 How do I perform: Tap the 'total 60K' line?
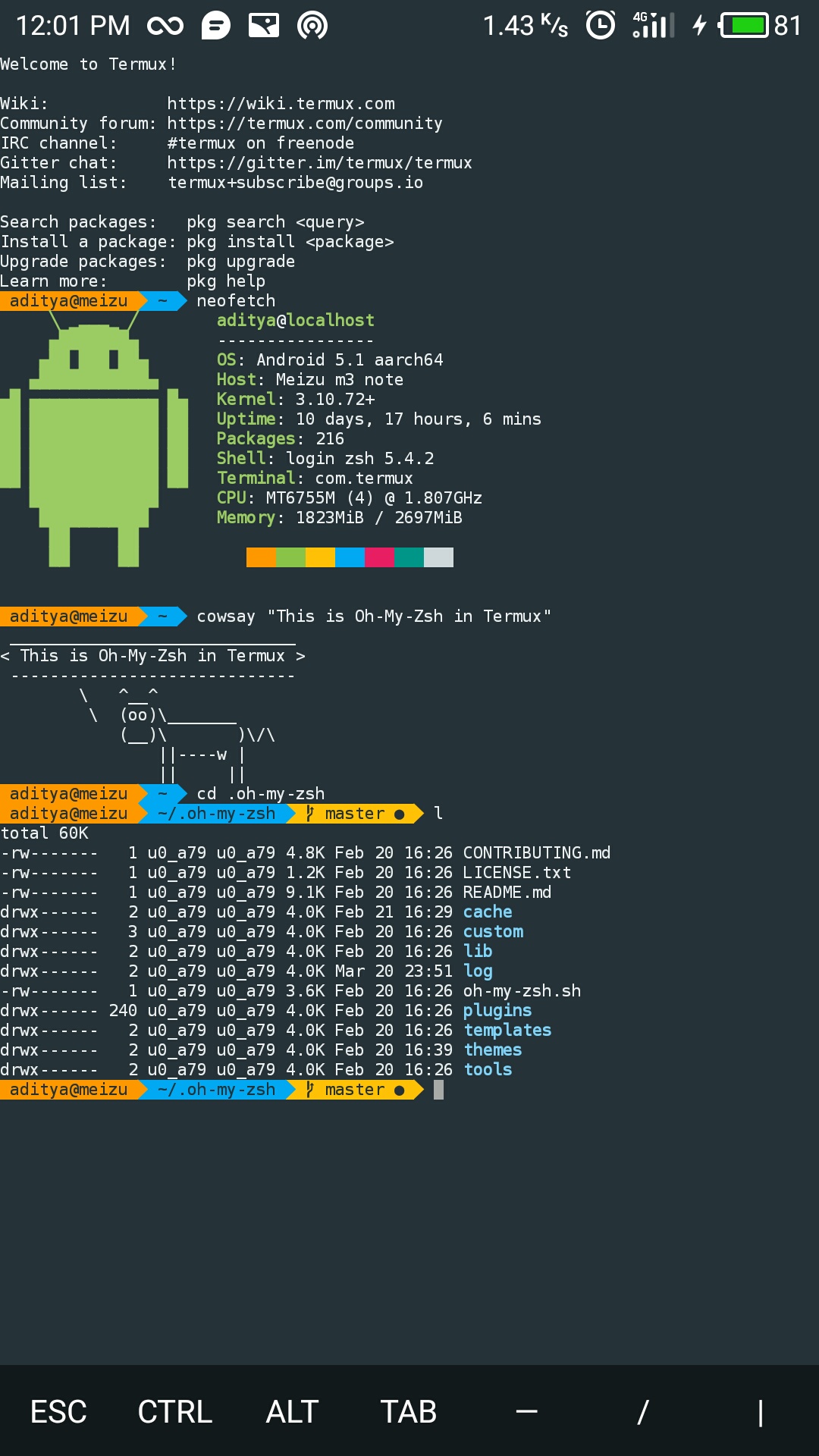click(x=44, y=833)
